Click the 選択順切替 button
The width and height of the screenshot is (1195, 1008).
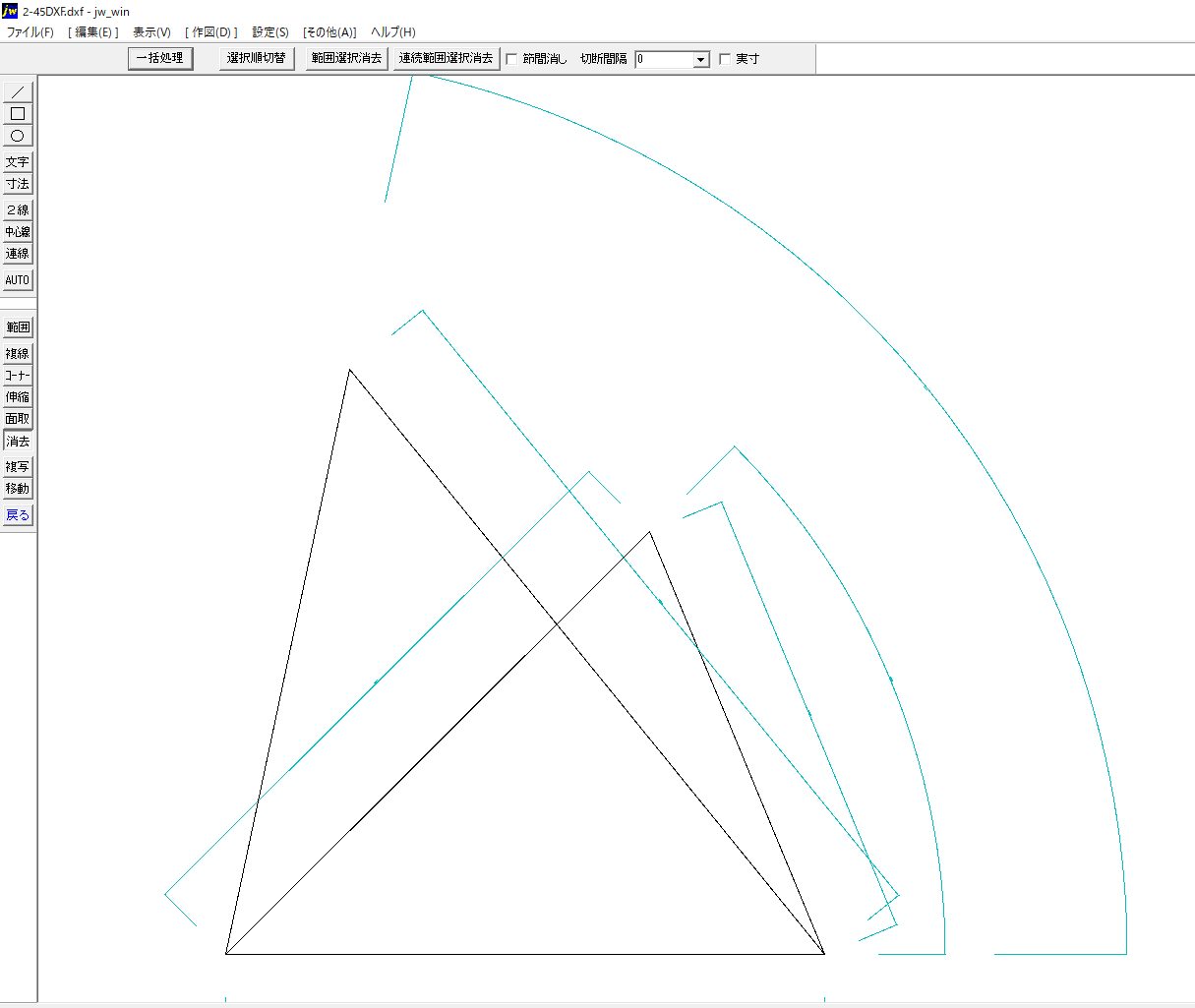257,58
